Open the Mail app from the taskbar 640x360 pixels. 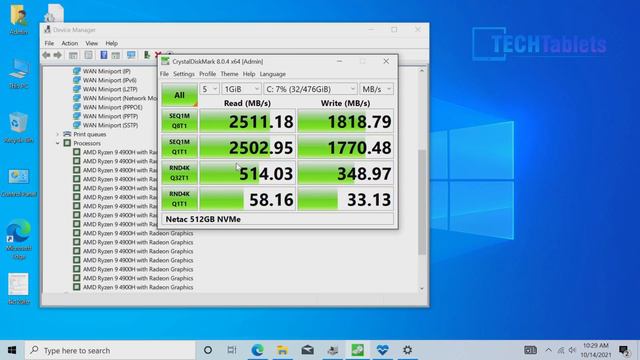click(x=307, y=350)
